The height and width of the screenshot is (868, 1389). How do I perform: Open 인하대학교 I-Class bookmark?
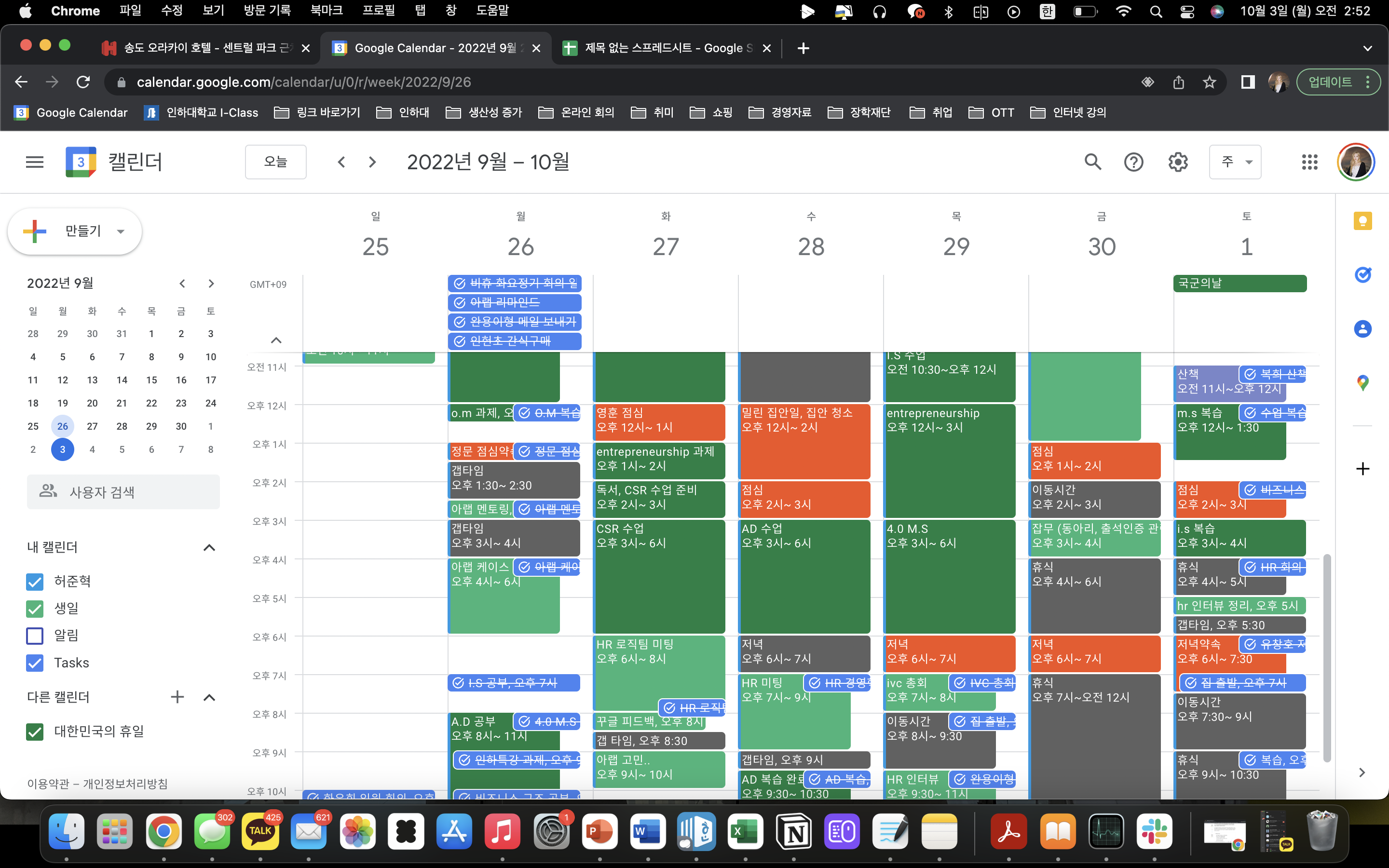(x=201, y=112)
